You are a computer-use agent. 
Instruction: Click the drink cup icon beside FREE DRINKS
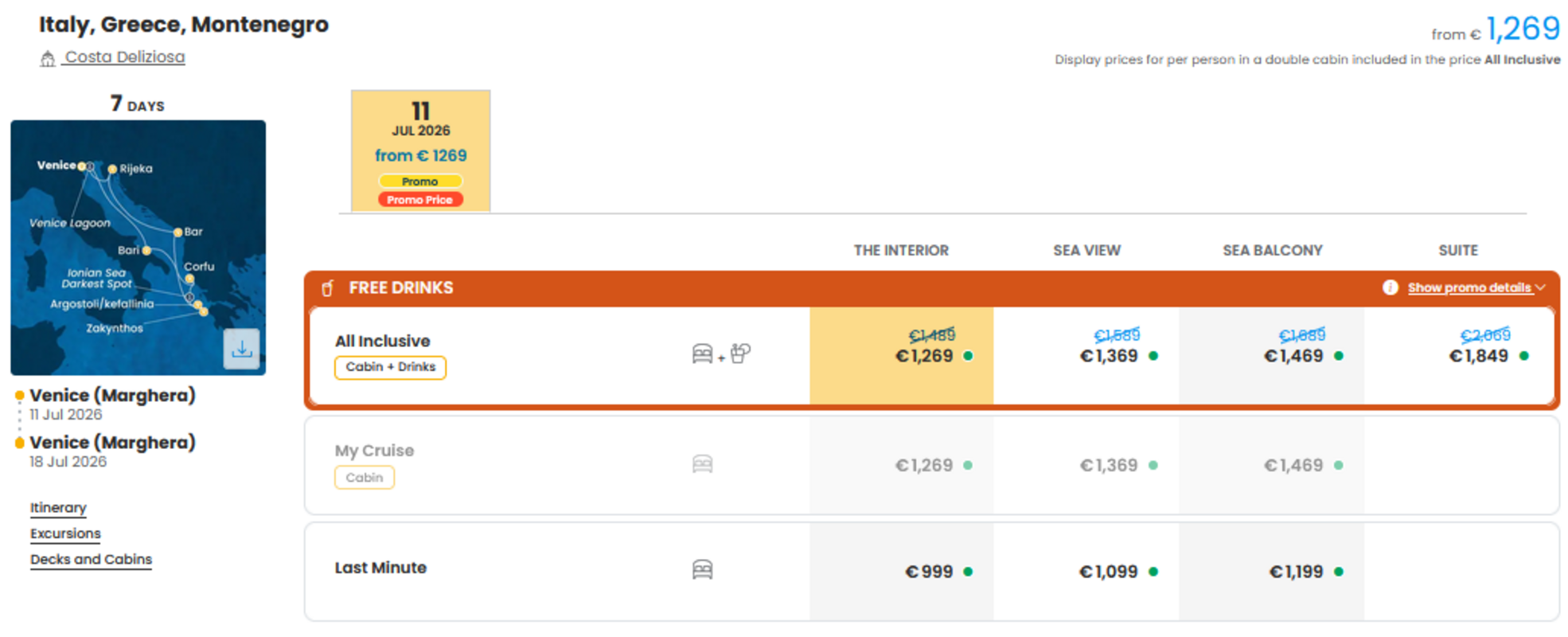point(327,288)
